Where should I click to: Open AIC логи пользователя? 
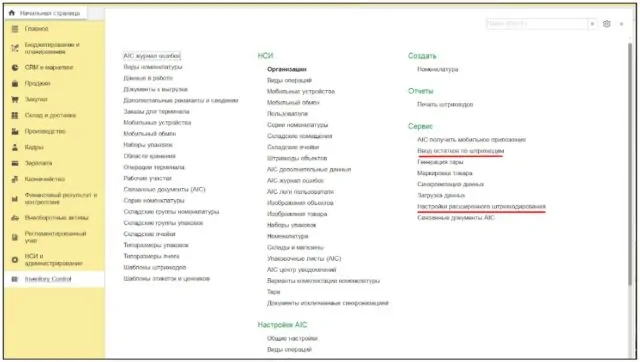(x=300, y=191)
